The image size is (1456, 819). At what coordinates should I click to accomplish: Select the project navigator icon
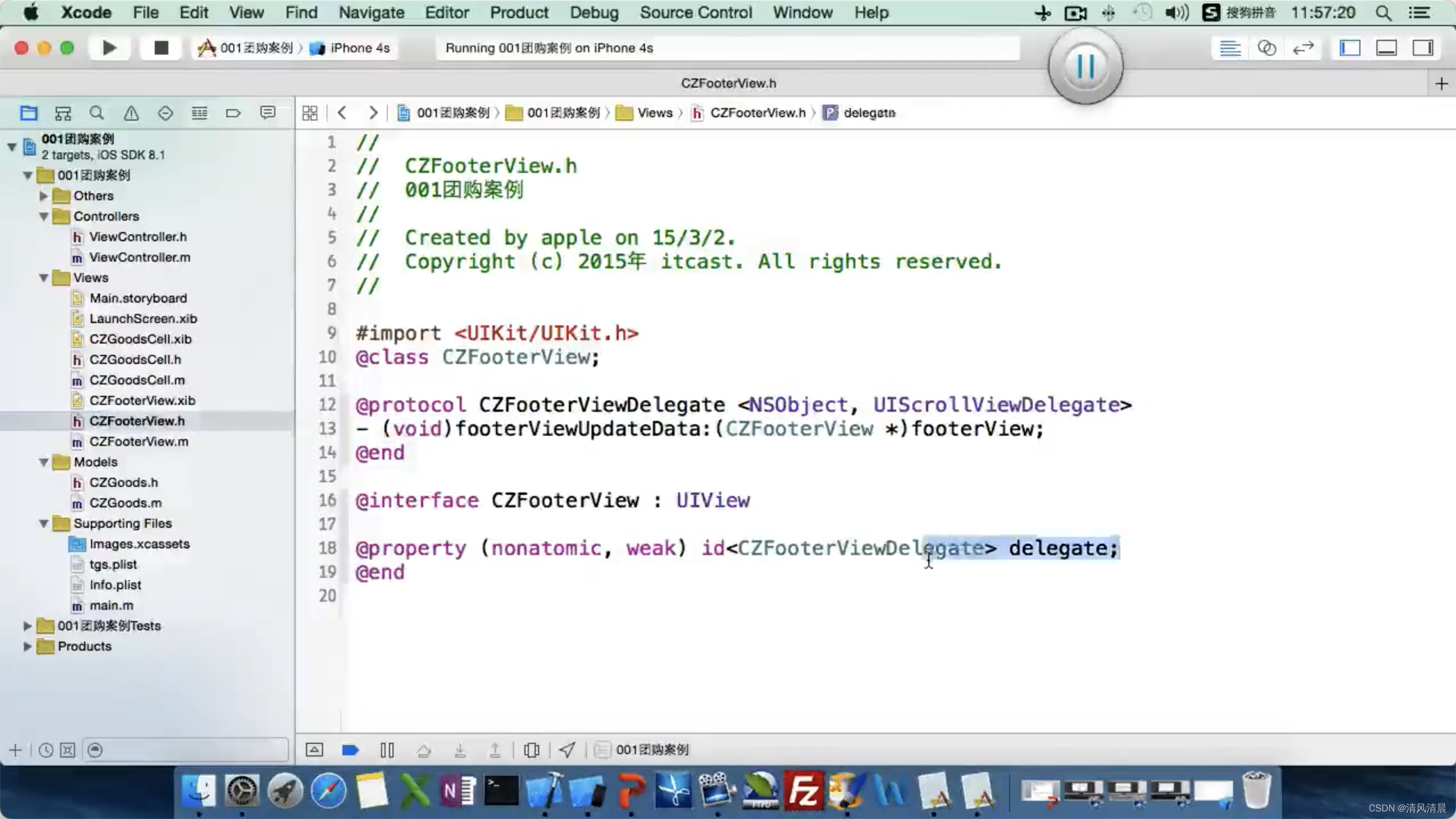28,113
